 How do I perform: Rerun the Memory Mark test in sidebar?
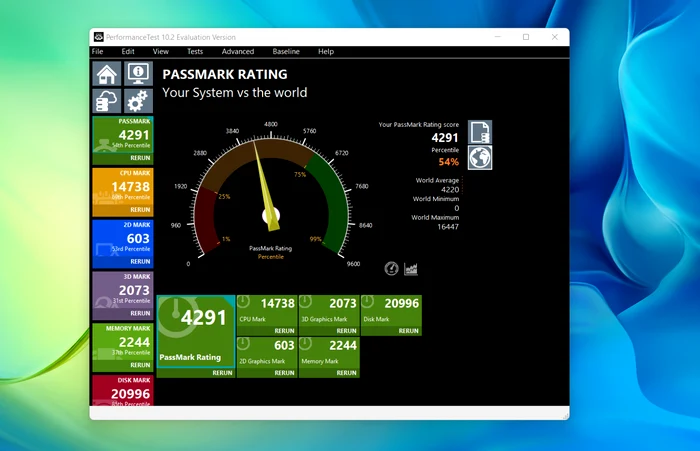coord(140,365)
